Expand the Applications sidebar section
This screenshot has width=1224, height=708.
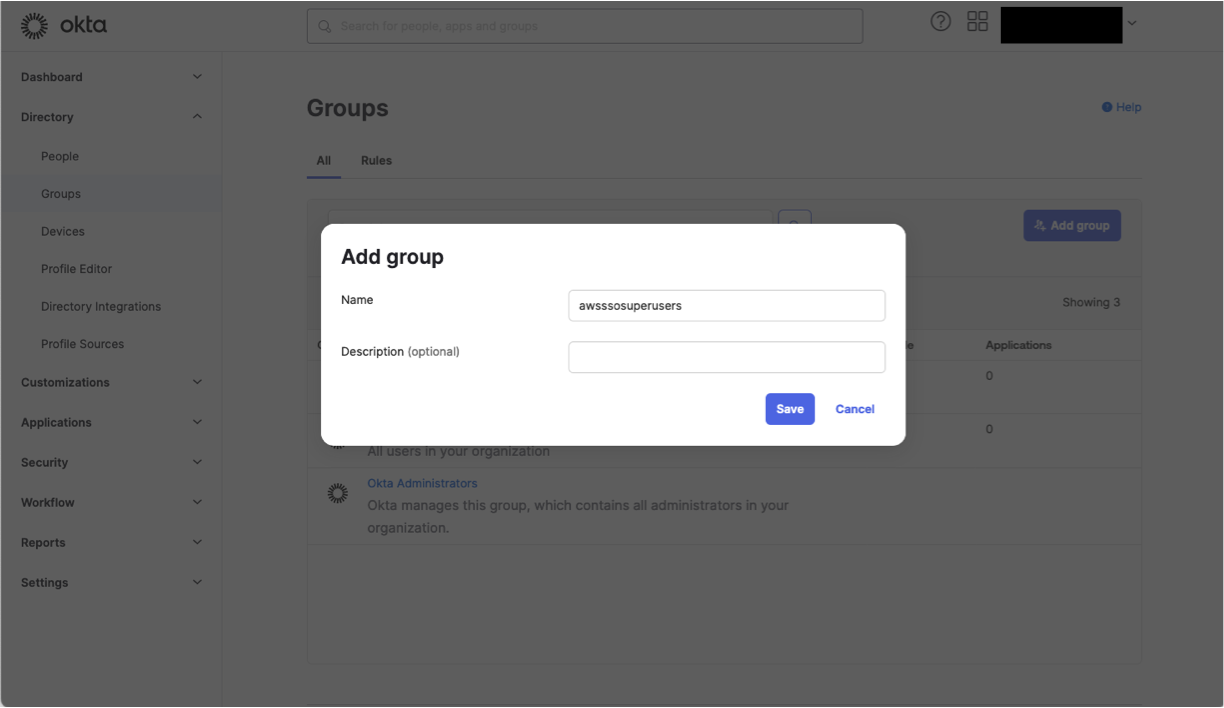pos(197,422)
